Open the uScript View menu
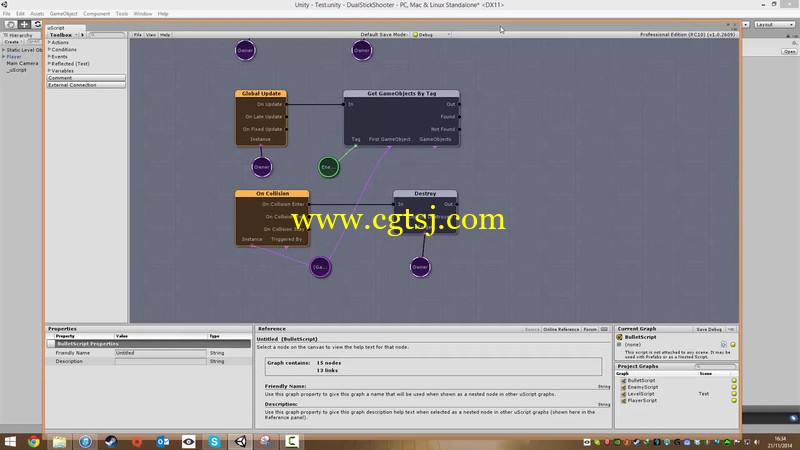The width and height of the screenshot is (800, 450). pyautogui.click(x=151, y=35)
